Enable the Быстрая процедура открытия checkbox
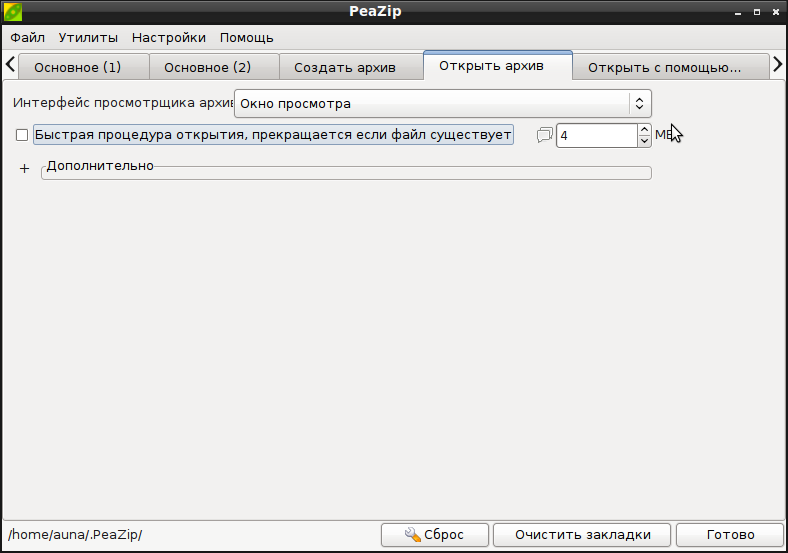 click(22, 135)
